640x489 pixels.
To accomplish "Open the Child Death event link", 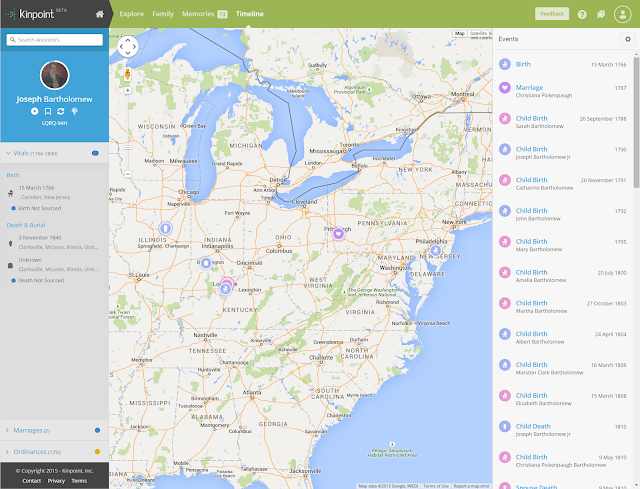I will [533, 426].
